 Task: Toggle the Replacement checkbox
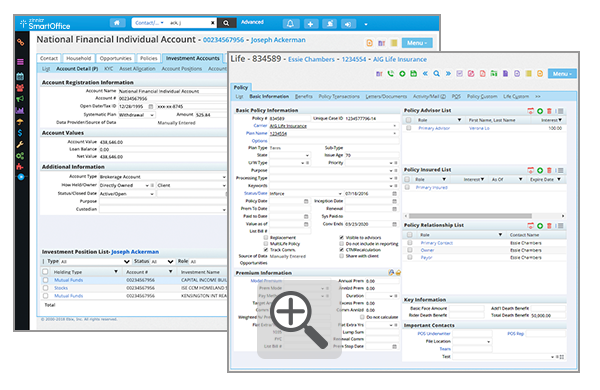pos(266,238)
